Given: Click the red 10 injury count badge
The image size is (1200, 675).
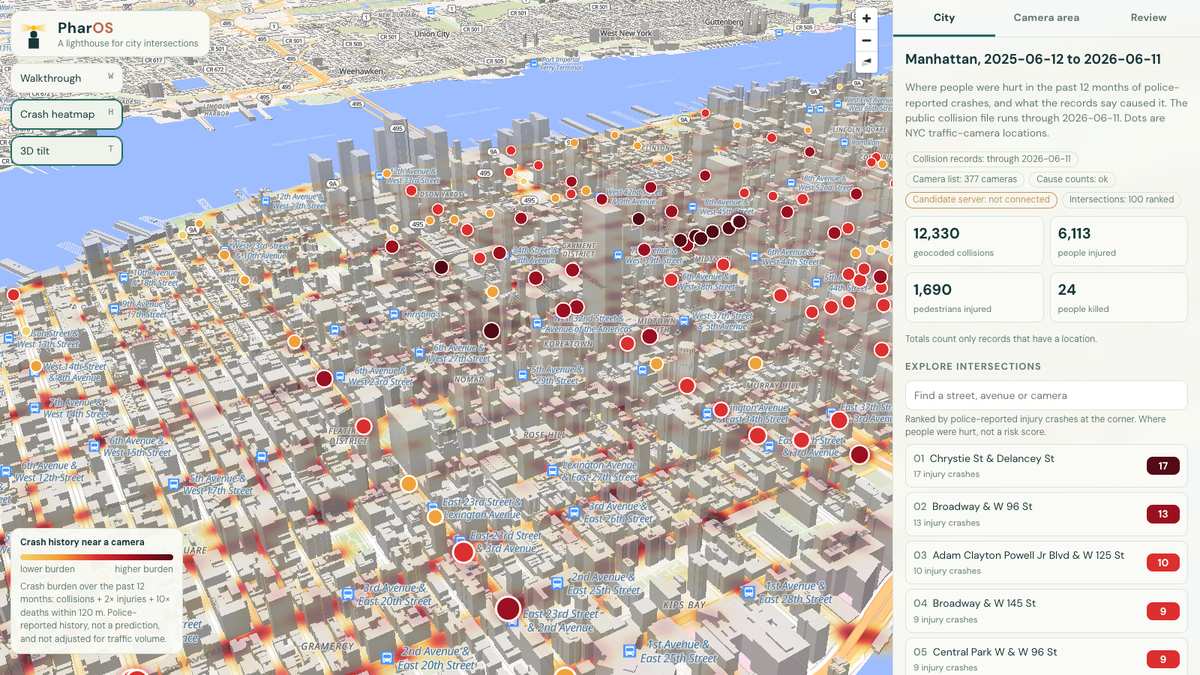Looking at the screenshot, I should coord(1163,562).
